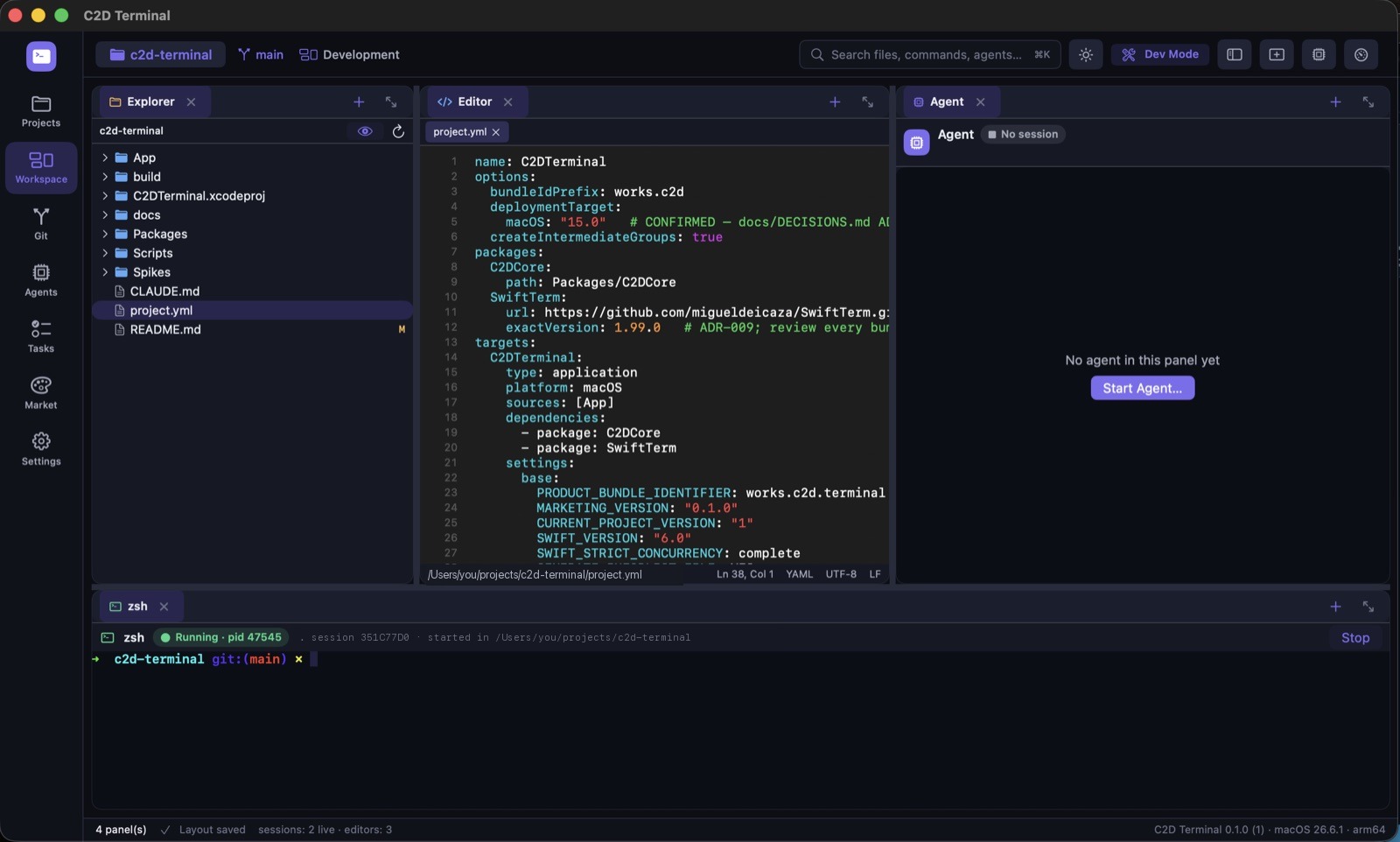
Task: Click the gauge icon in top toolbar
Action: (1361, 54)
